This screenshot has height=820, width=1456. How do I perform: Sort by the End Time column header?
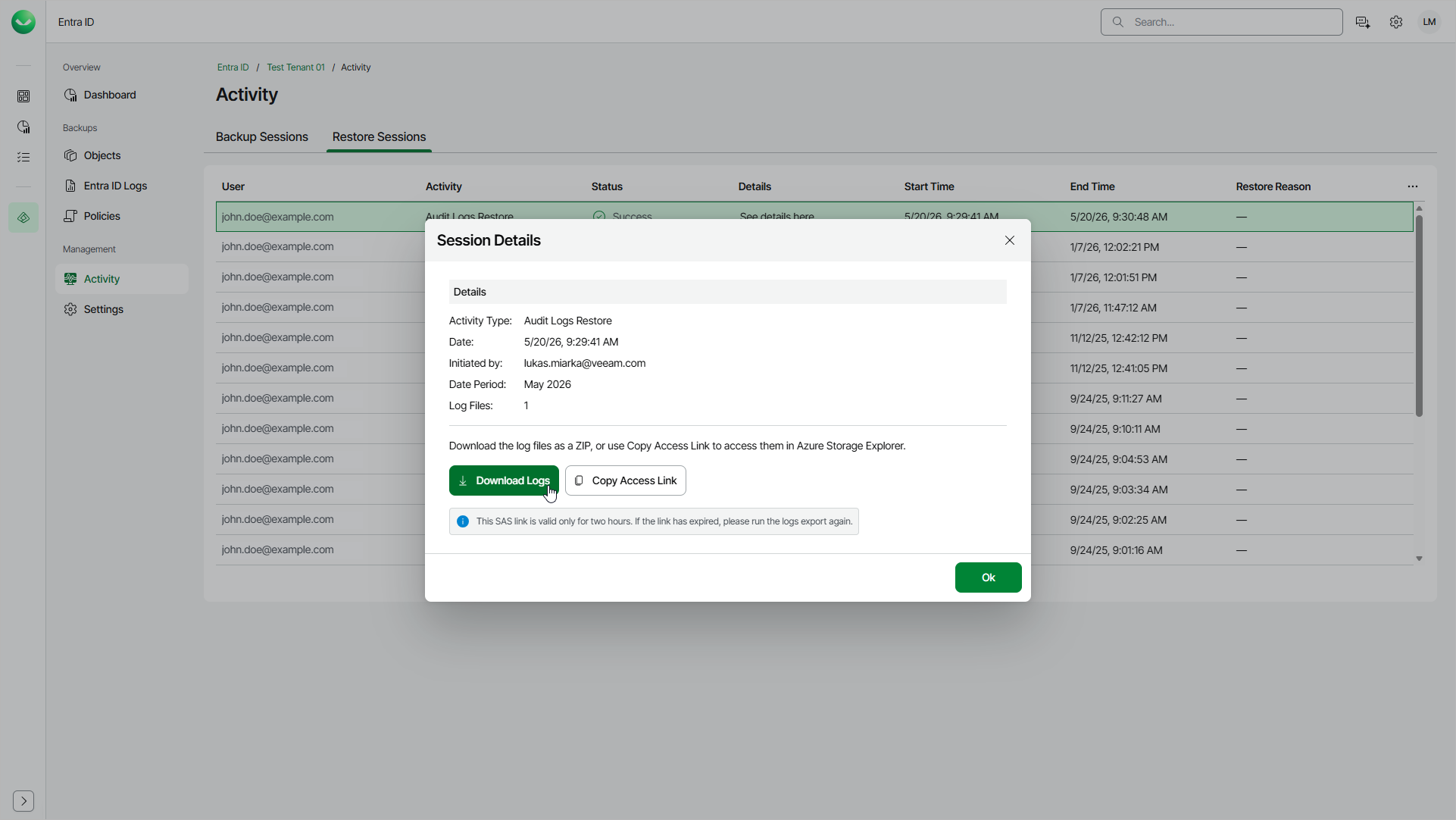tap(1092, 186)
